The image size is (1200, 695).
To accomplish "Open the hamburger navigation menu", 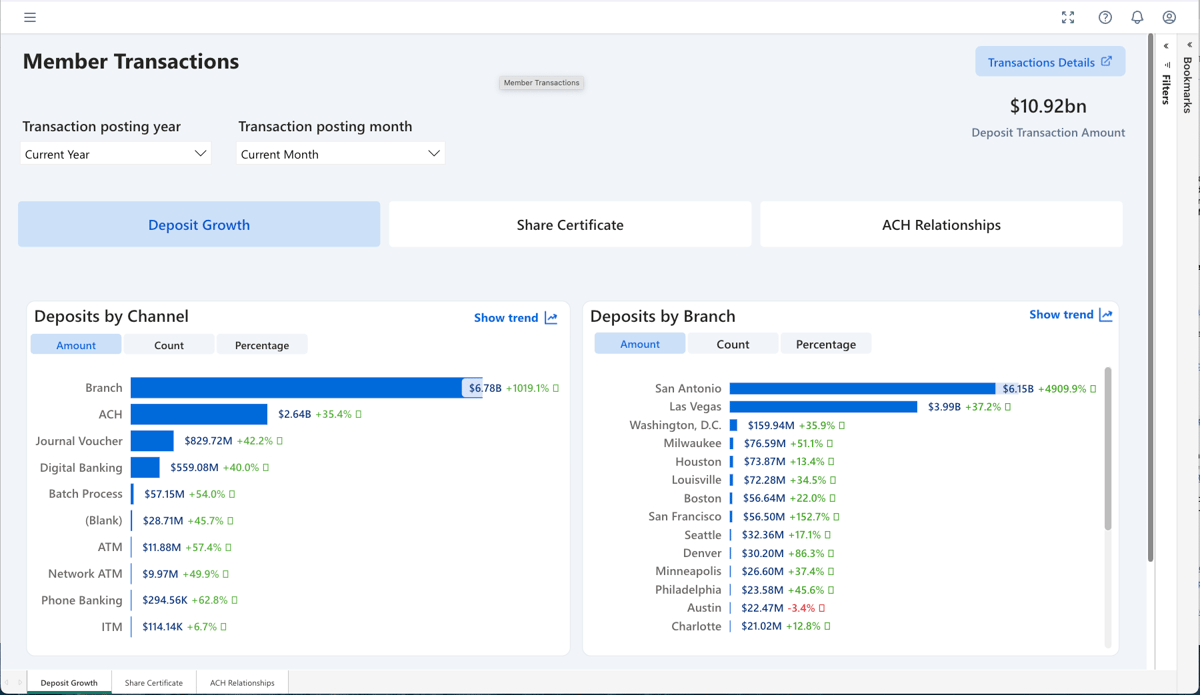I will coord(30,17).
